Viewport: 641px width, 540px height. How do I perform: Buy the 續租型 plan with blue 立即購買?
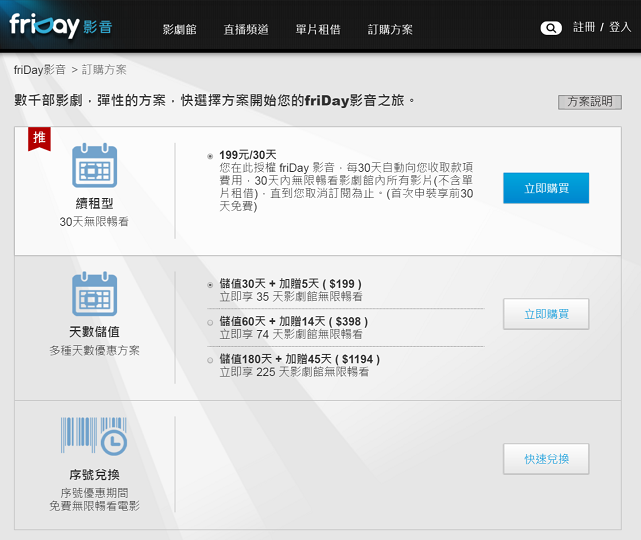coord(546,188)
